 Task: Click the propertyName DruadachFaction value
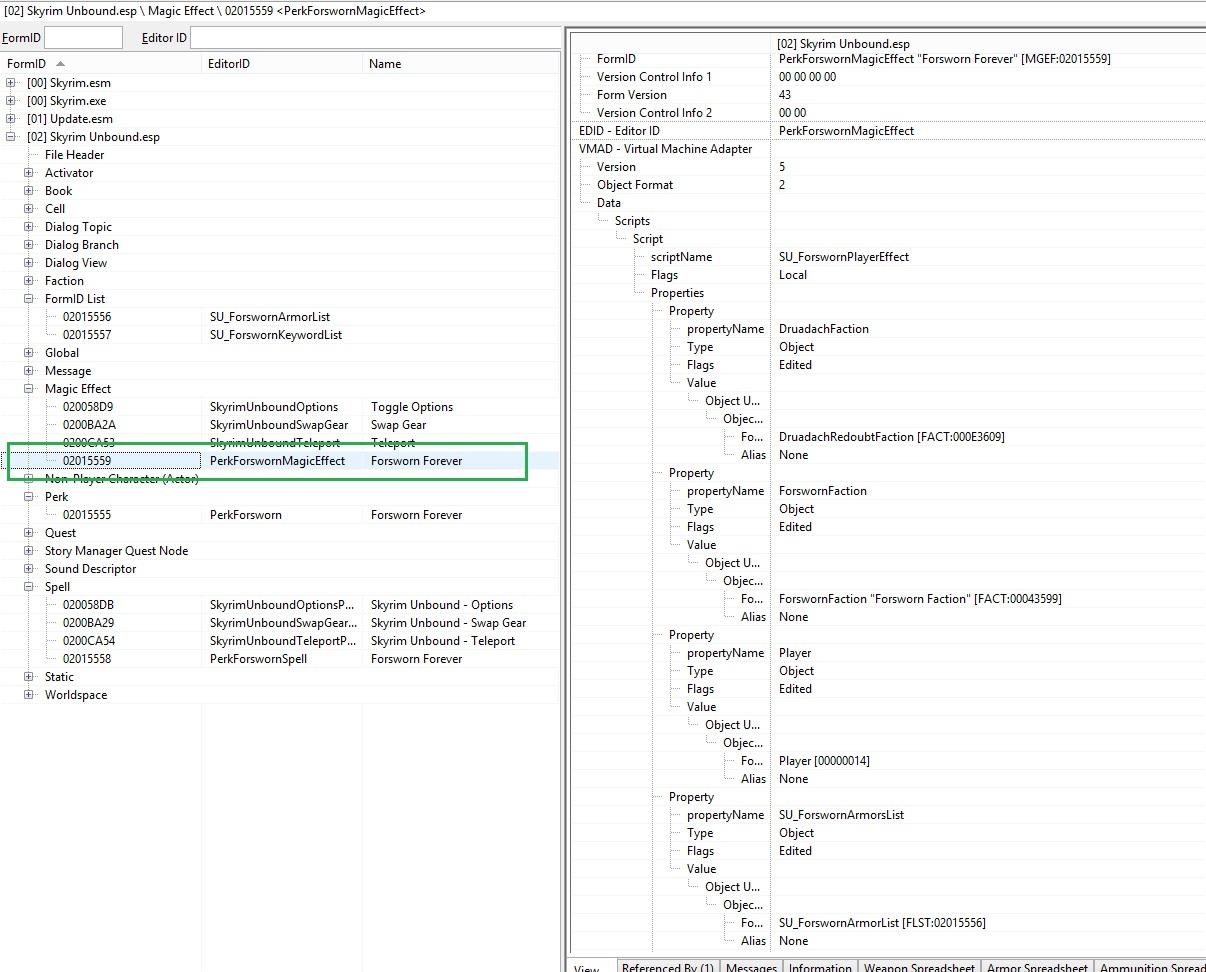click(824, 329)
